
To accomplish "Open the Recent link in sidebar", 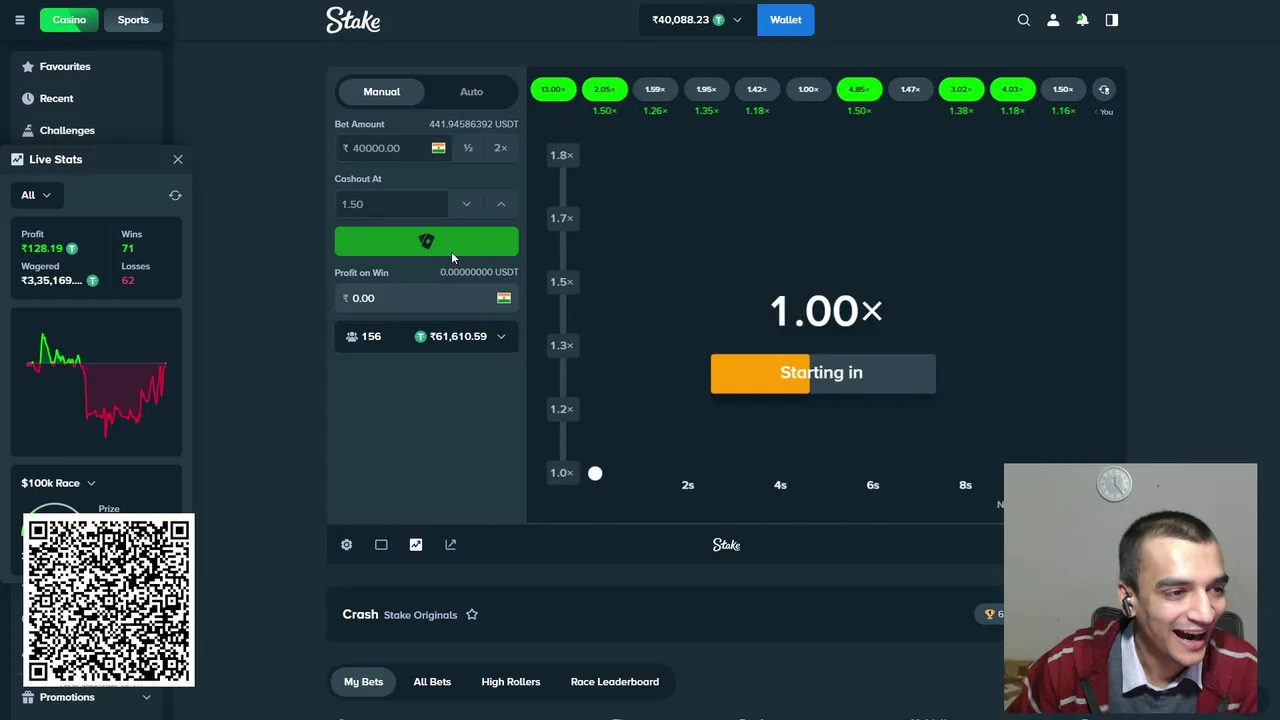I will pos(56,98).
